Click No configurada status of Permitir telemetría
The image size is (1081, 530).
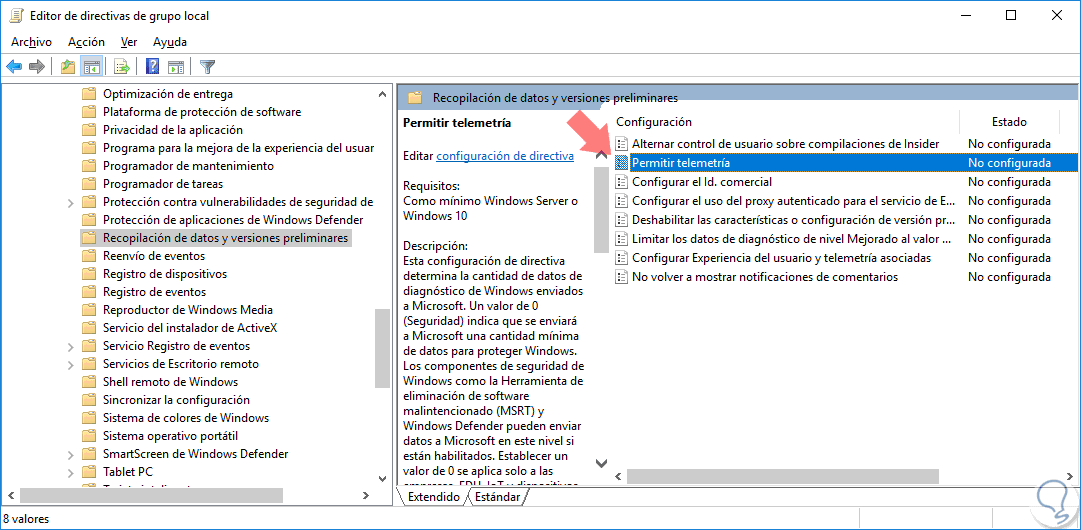tap(1009, 163)
